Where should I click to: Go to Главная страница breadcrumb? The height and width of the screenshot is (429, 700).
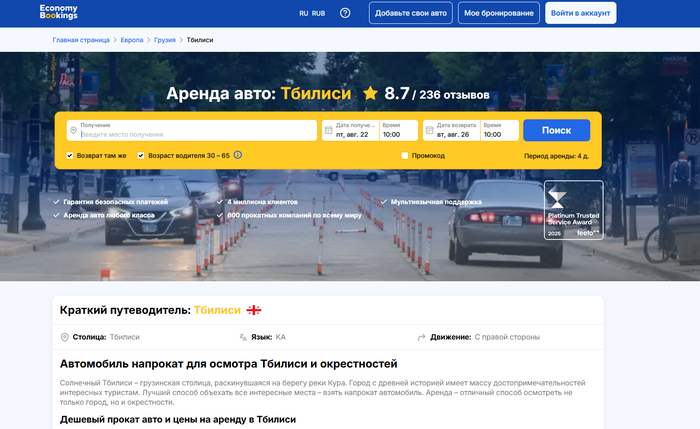click(x=81, y=40)
